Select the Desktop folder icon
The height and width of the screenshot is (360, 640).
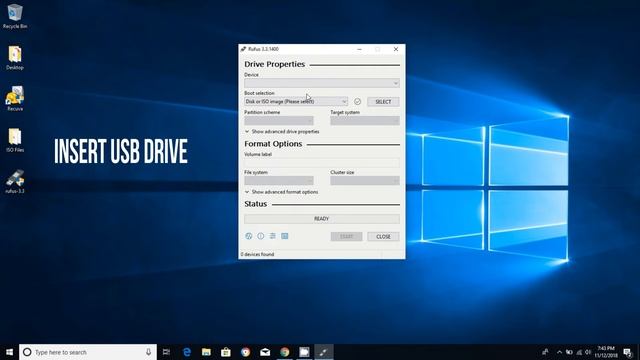pos(15,58)
